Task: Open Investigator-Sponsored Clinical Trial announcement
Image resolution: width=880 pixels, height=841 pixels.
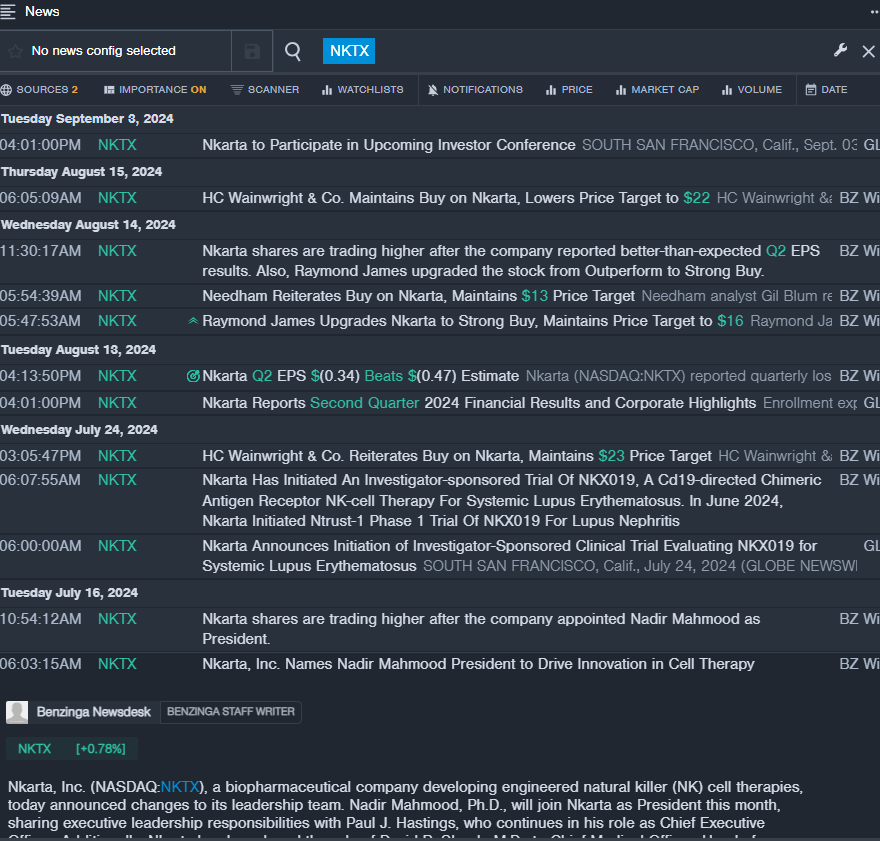Action: click(x=510, y=556)
